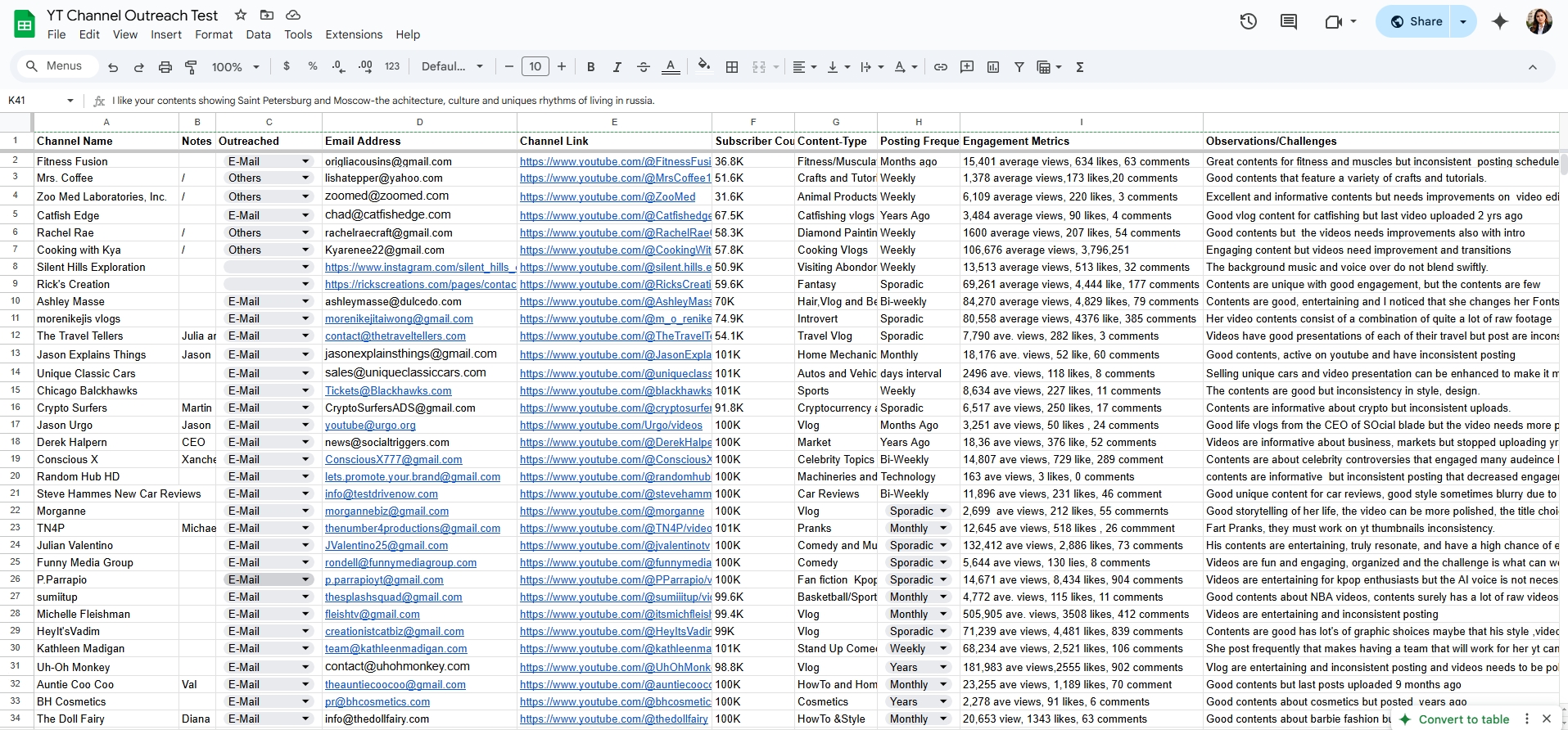Insert a chart icon
The image size is (1568, 730).
tap(993, 67)
